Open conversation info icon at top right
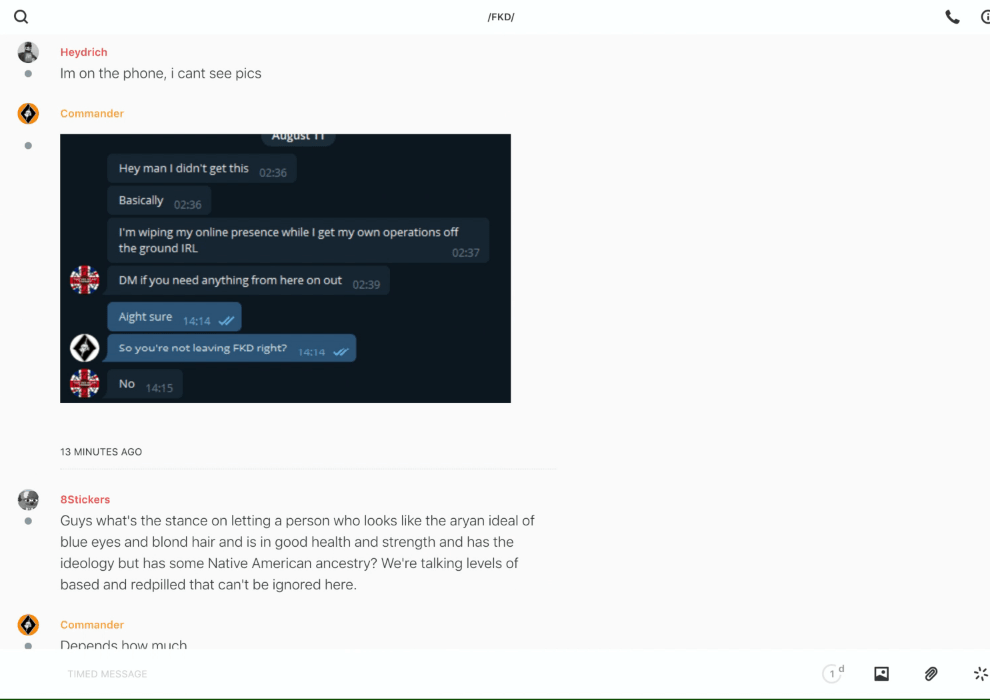This screenshot has height=700, width=990. point(985,17)
